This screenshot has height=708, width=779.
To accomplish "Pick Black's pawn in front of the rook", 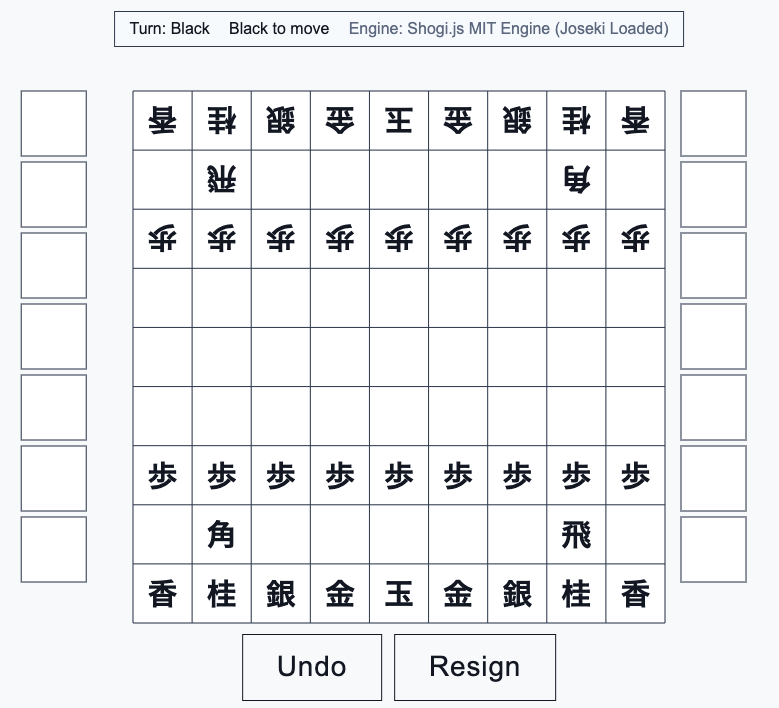I will click(576, 475).
